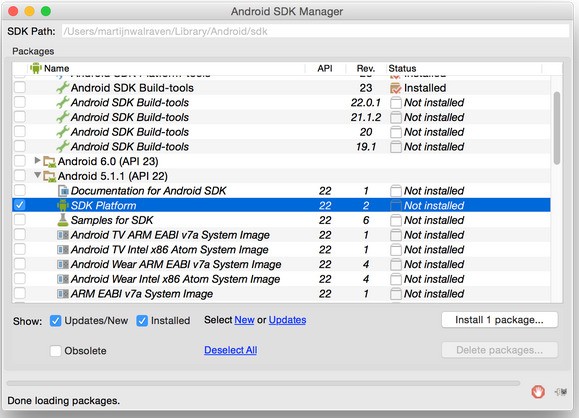Uncheck the SDK Platform checkbox
Image resolution: width=579 pixels, height=418 pixels.
tap(20, 205)
